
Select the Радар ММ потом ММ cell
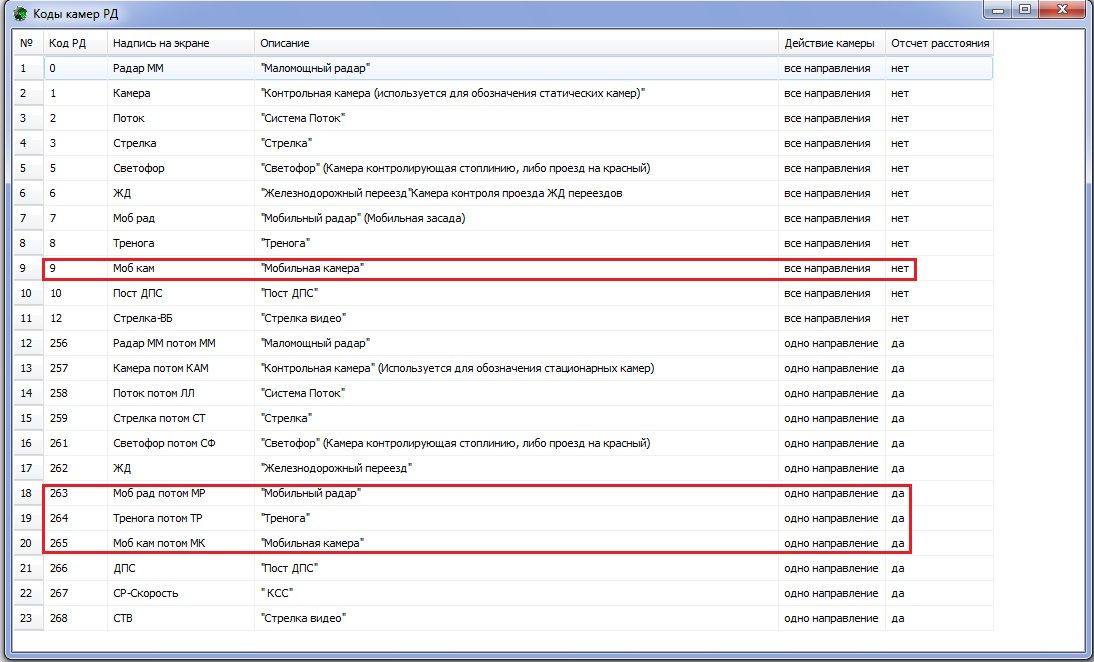point(181,343)
